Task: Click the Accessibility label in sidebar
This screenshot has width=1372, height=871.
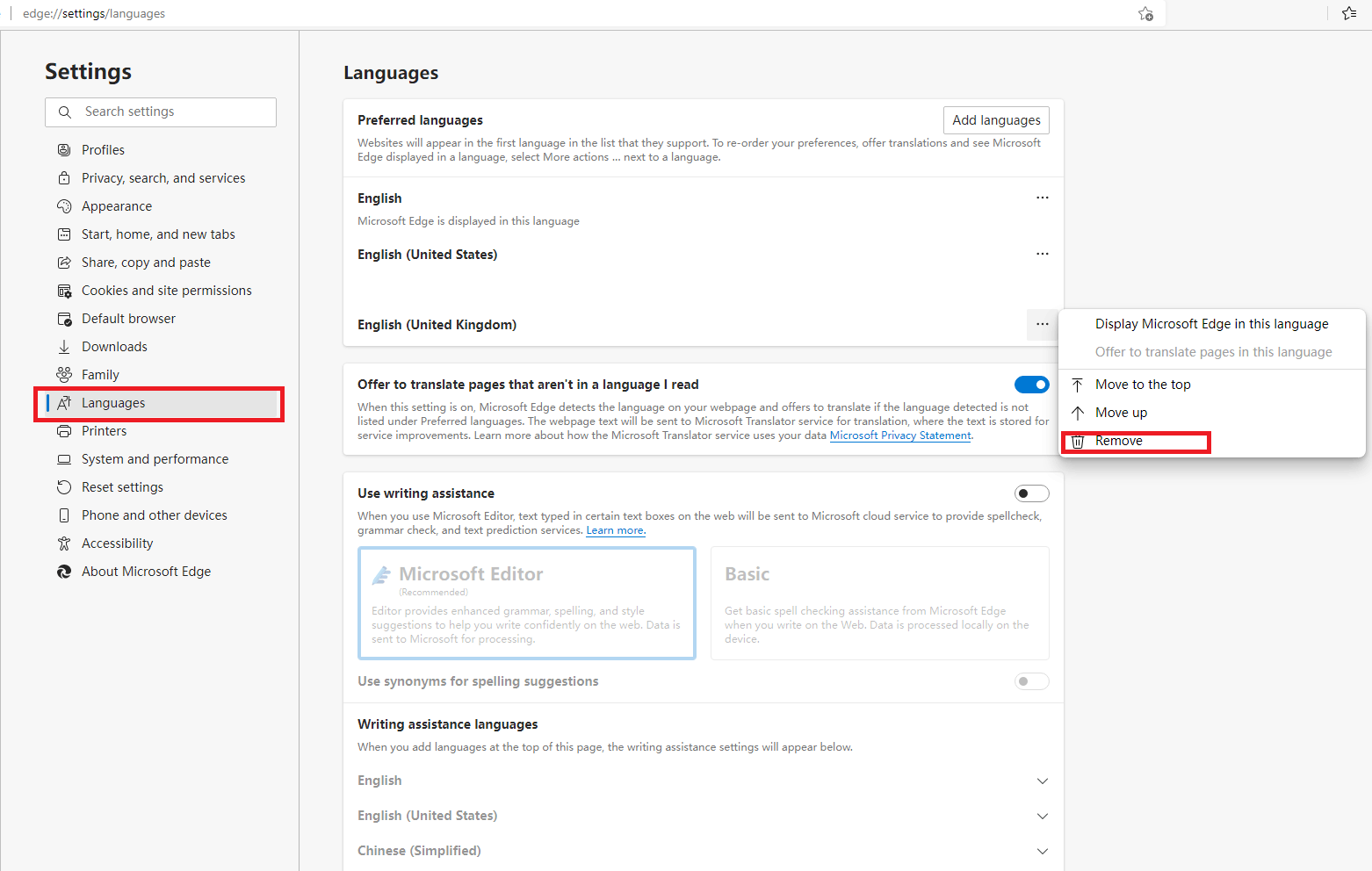Action: click(117, 543)
